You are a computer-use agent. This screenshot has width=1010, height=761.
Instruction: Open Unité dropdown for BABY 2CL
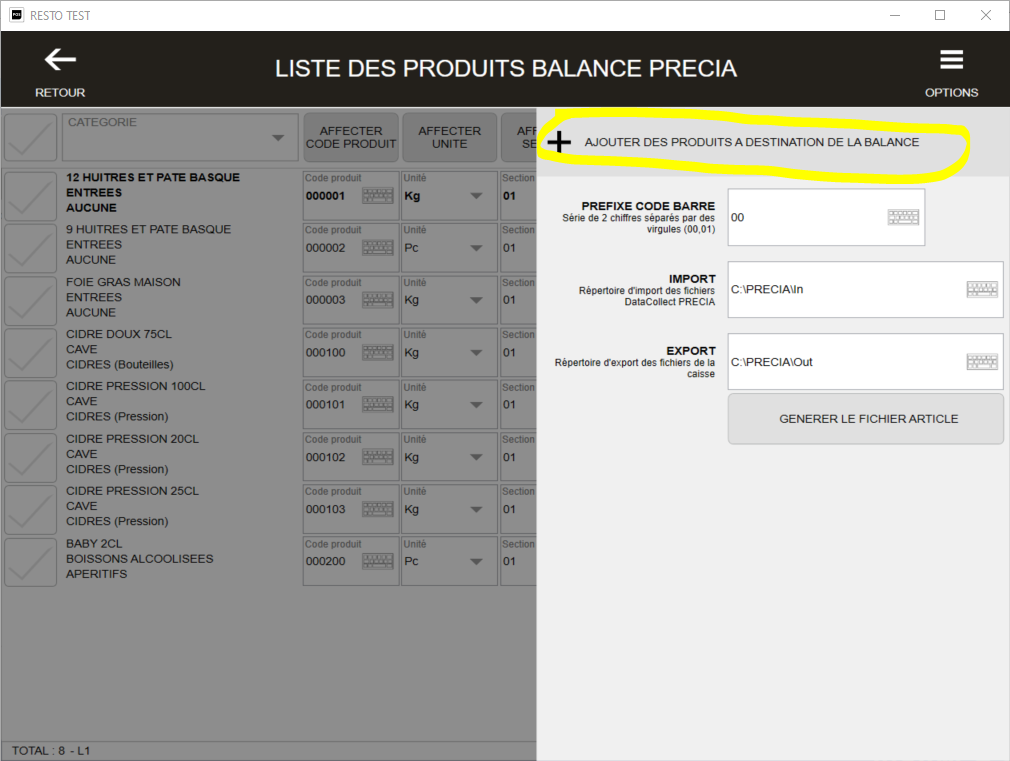[449, 561]
